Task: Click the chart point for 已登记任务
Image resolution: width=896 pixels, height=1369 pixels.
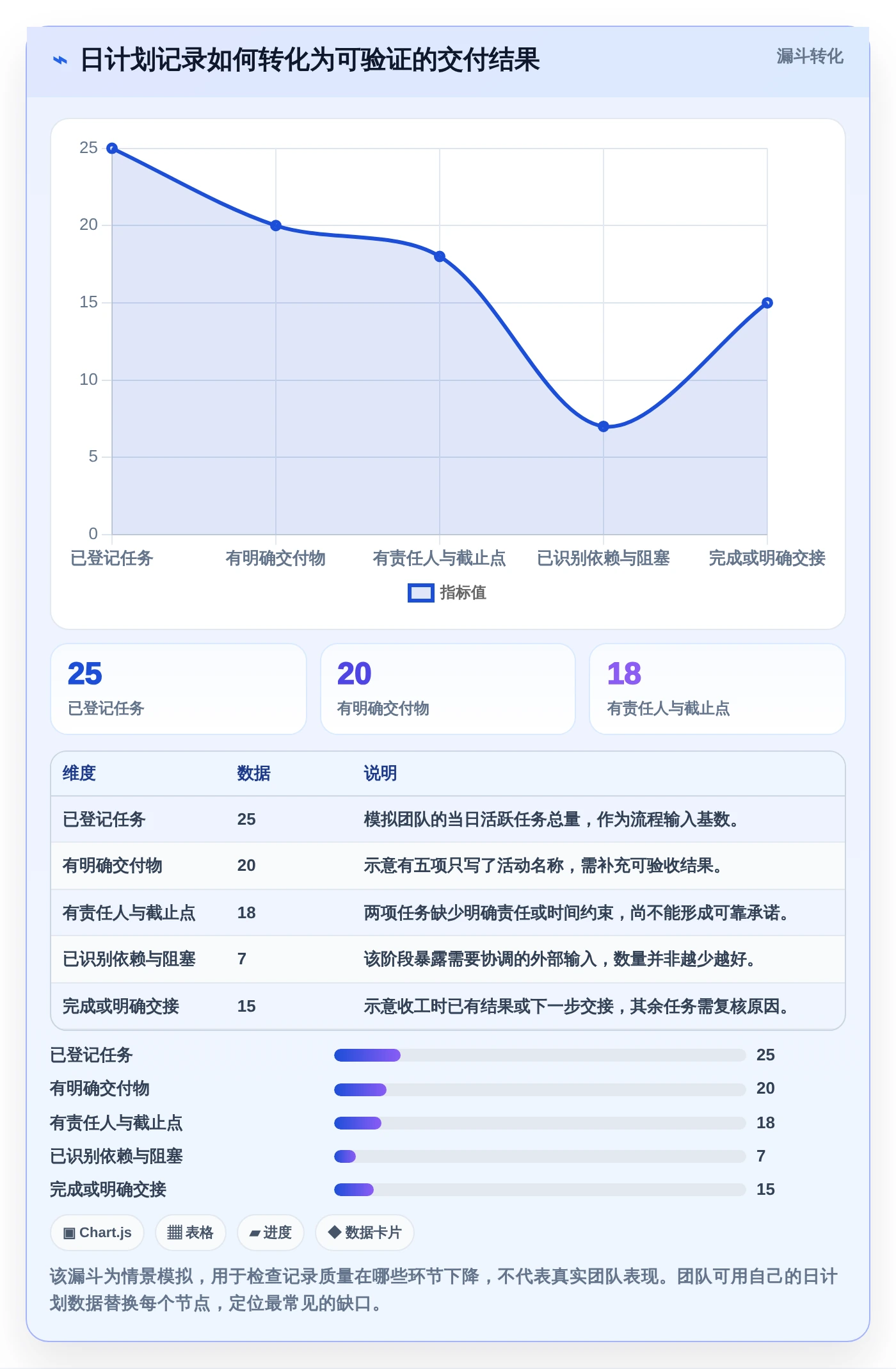Action: 112,149
